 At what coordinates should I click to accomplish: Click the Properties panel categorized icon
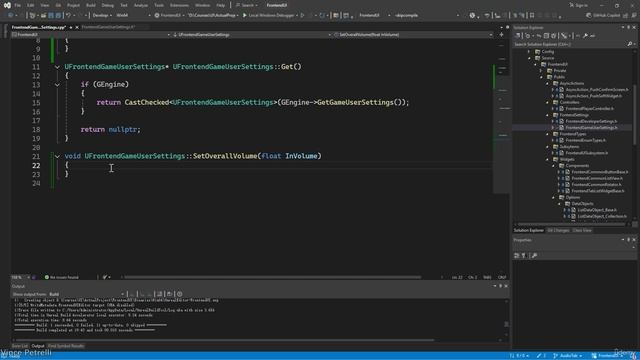click(517, 256)
